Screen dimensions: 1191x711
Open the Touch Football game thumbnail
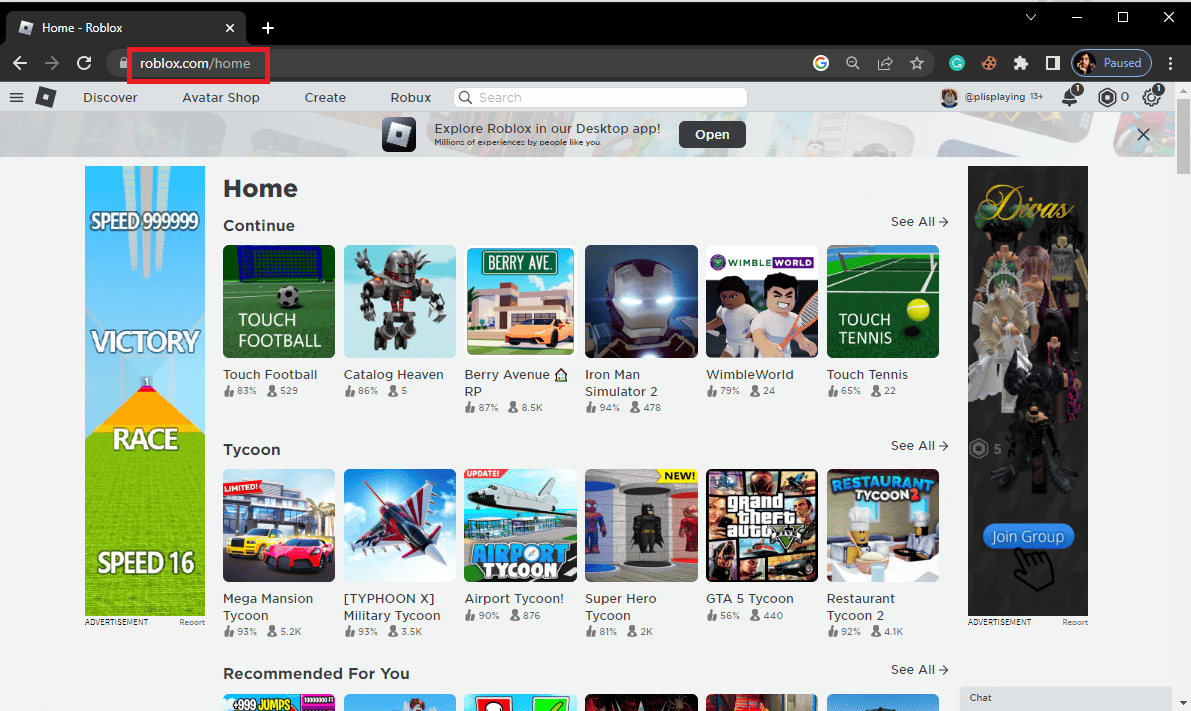point(279,301)
